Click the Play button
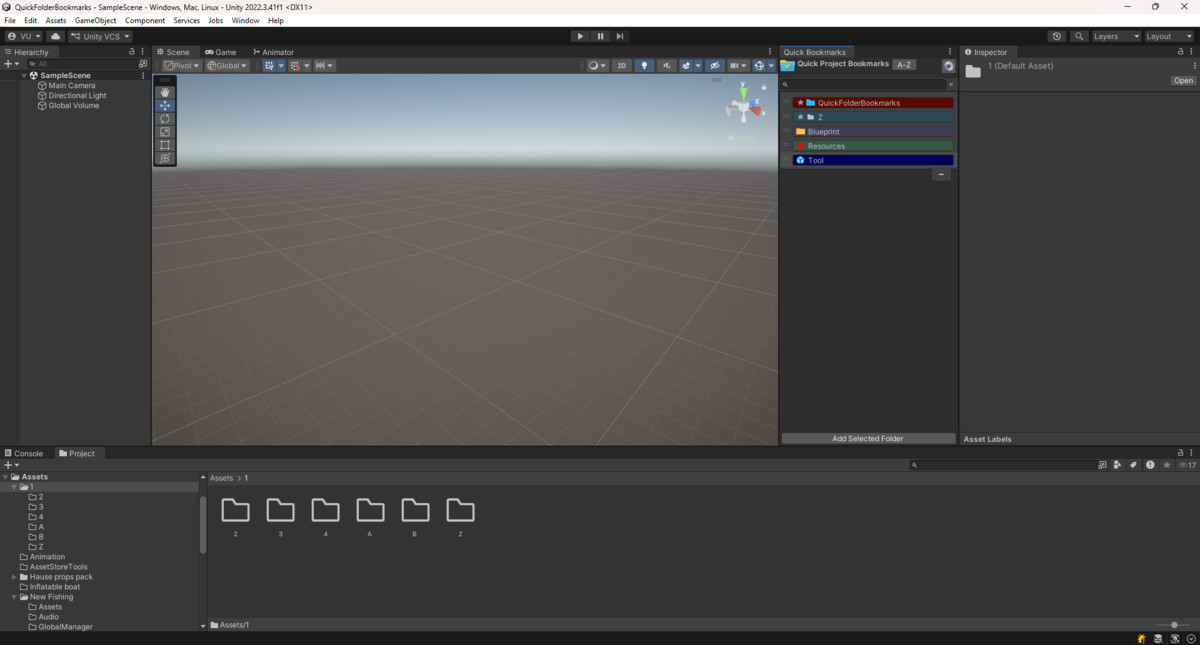1200x645 pixels. (x=580, y=36)
